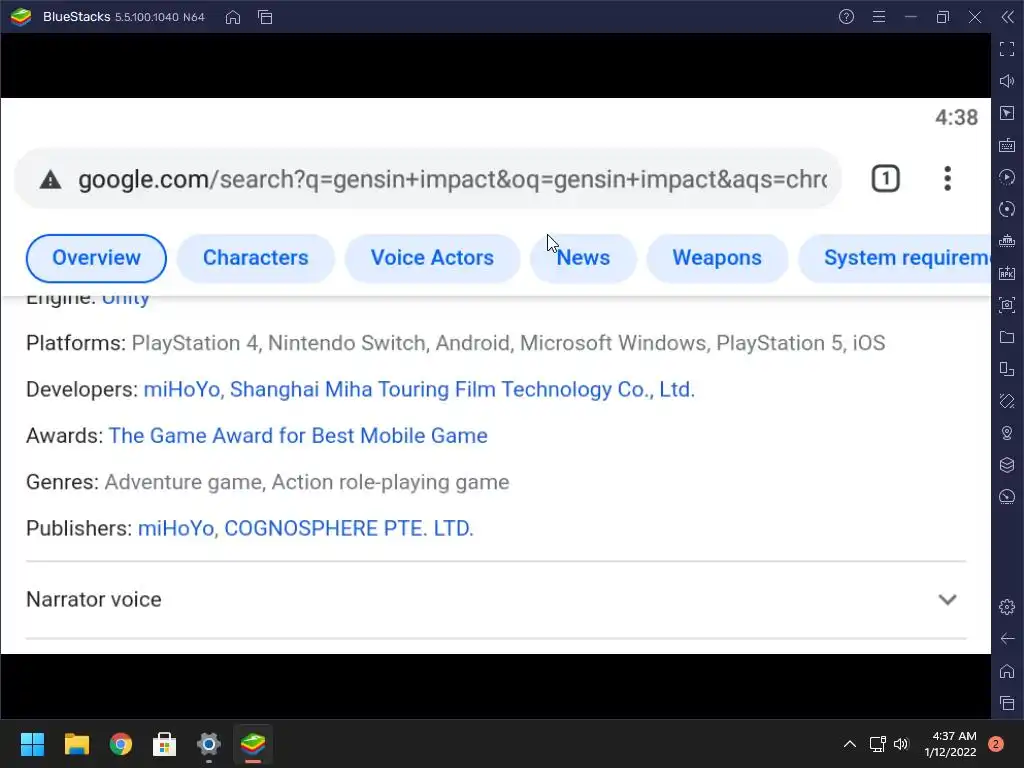Click the taskbar volume icon
The image size is (1024, 768).
[x=901, y=744]
